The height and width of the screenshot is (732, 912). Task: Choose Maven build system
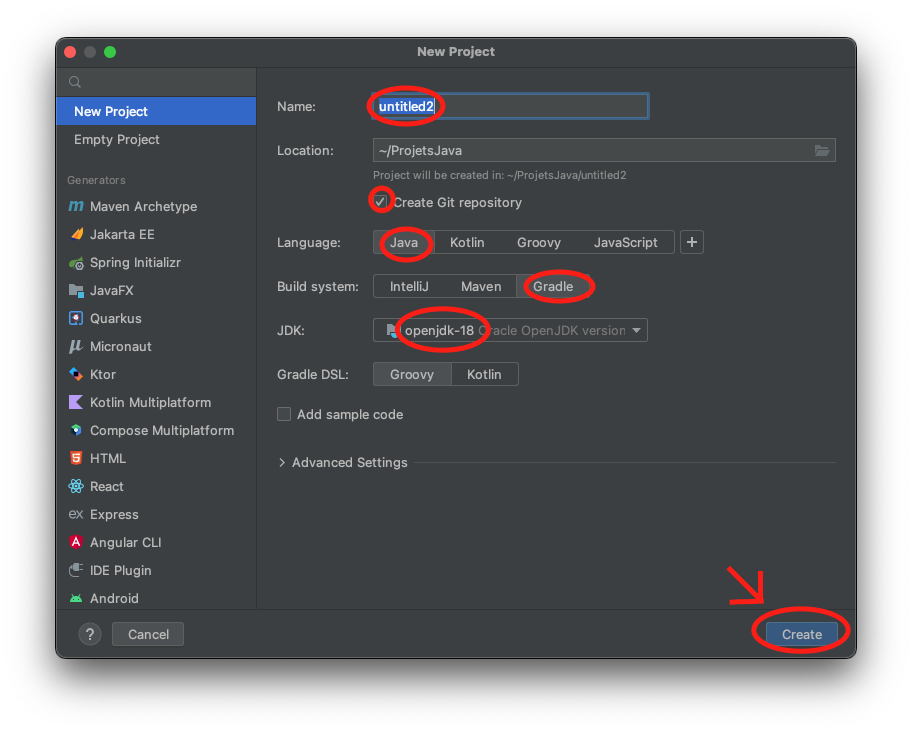(x=481, y=287)
